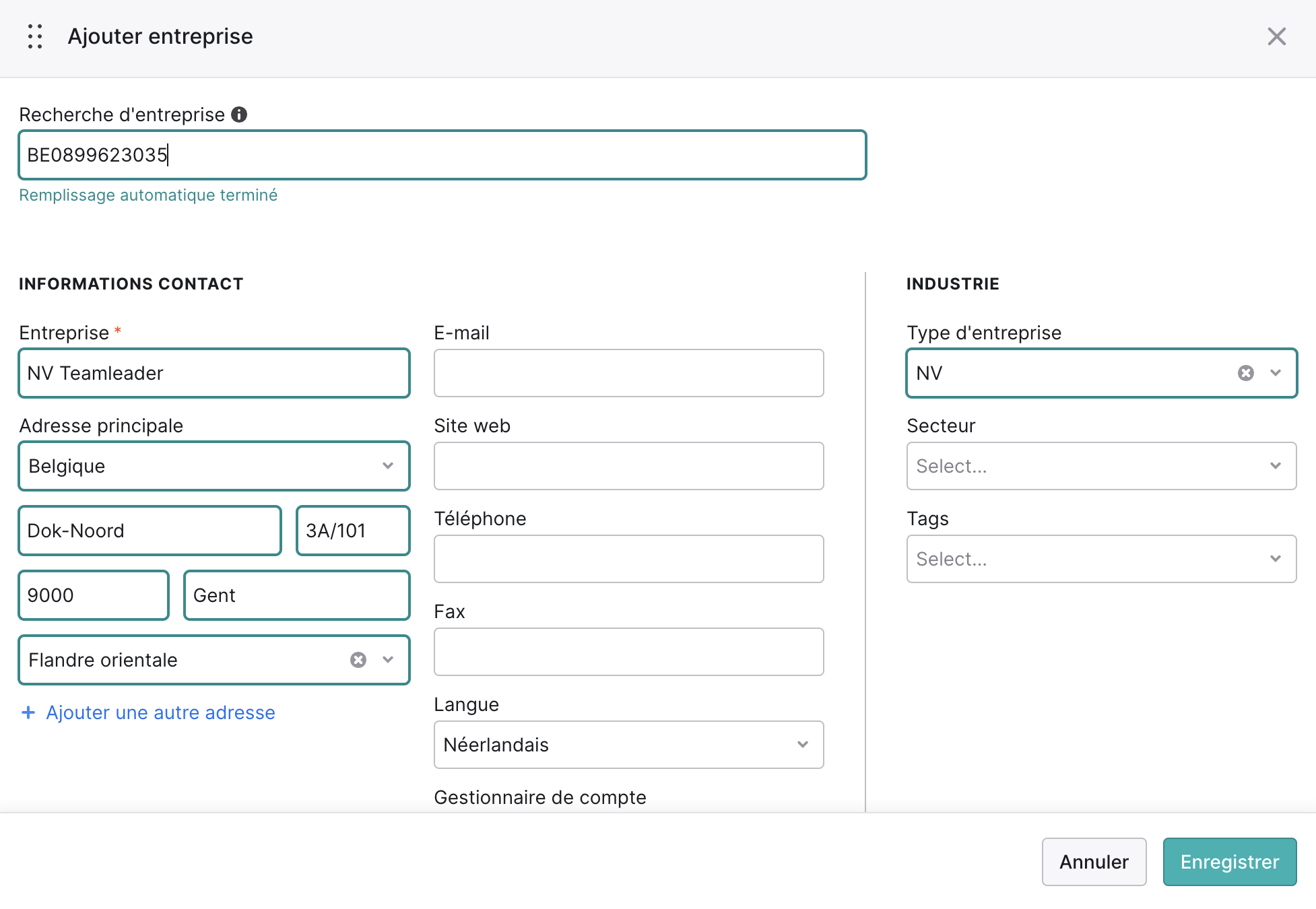The height and width of the screenshot is (909, 1316).
Task: Click the 3A/101 house number field
Action: tap(353, 531)
